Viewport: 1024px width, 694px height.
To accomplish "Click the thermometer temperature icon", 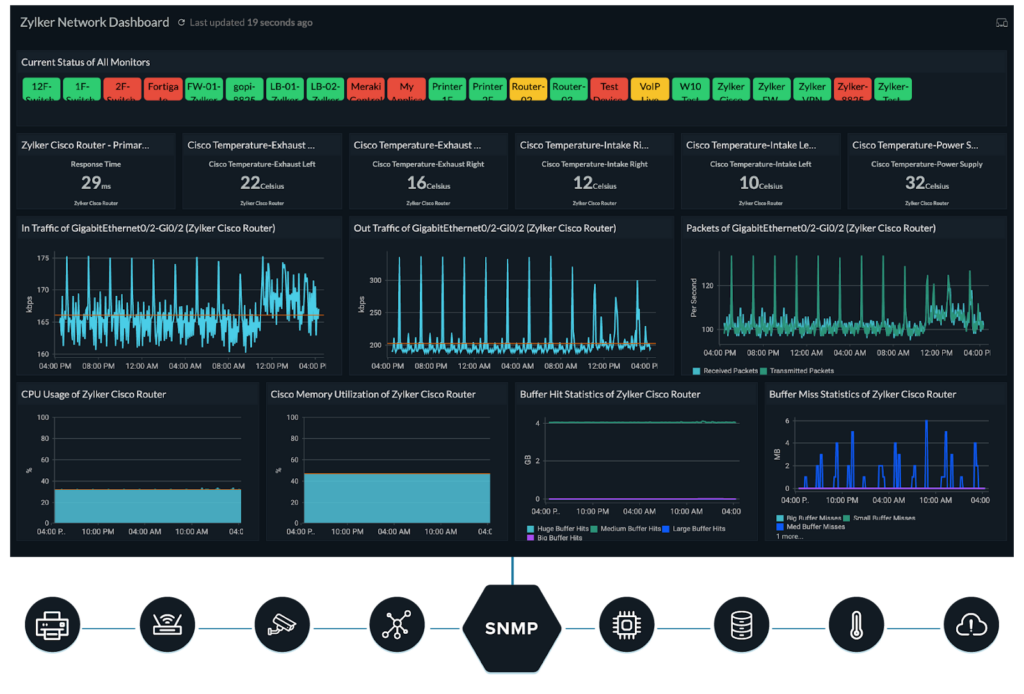I will (x=856, y=627).
